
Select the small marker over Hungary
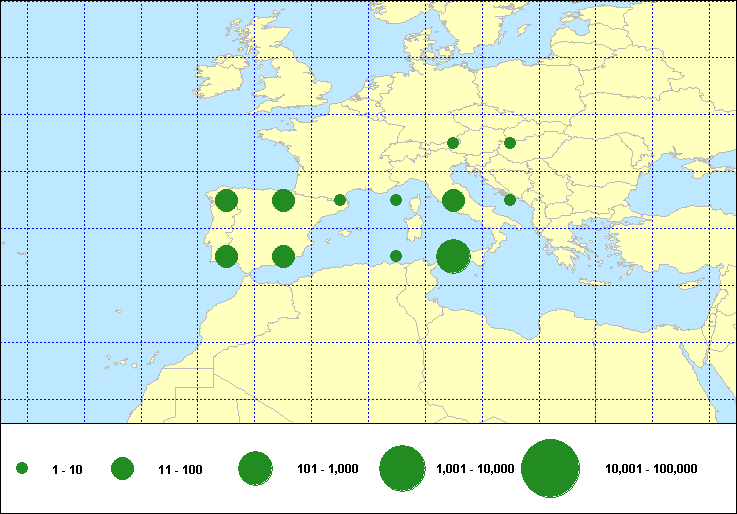pyautogui.click(x=510, y=143)
